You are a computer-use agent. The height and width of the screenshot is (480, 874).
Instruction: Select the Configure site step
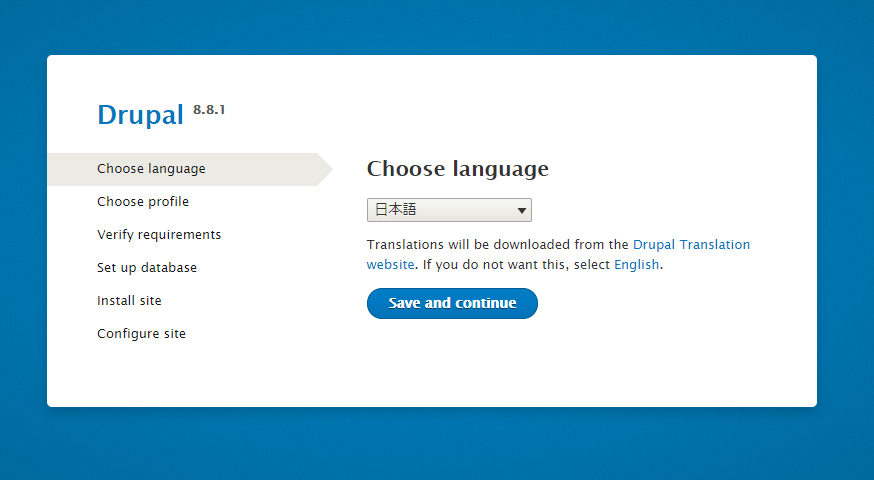click(x=141, y=333)
